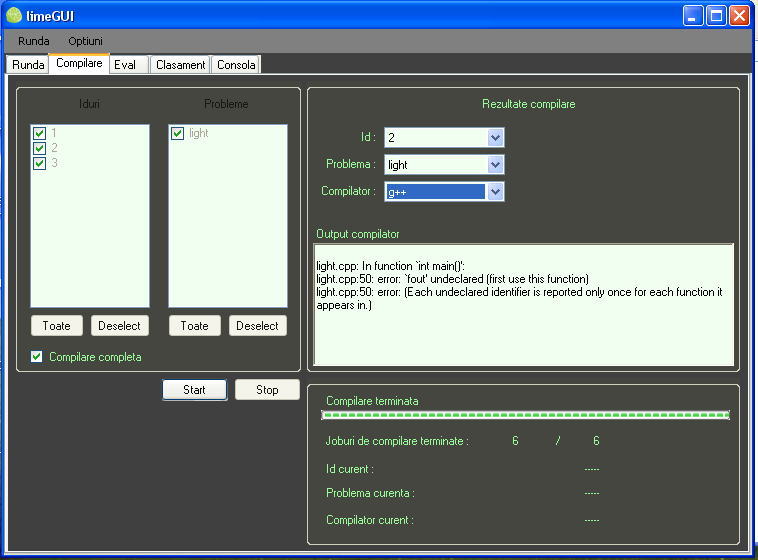758x560 pixels.
Task: Switch to the Clasament tab
Action: point(180,65)
